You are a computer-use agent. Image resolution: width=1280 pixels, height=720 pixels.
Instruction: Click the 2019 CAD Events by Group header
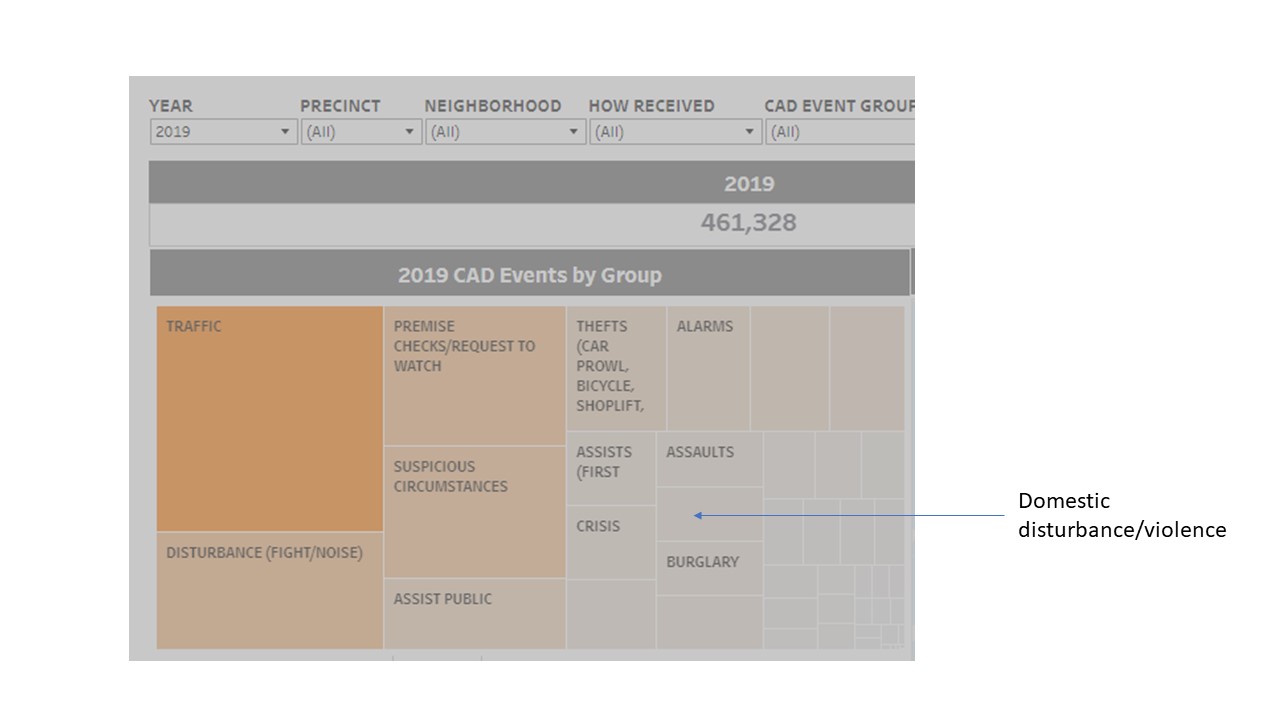click(x=529, y=275)
